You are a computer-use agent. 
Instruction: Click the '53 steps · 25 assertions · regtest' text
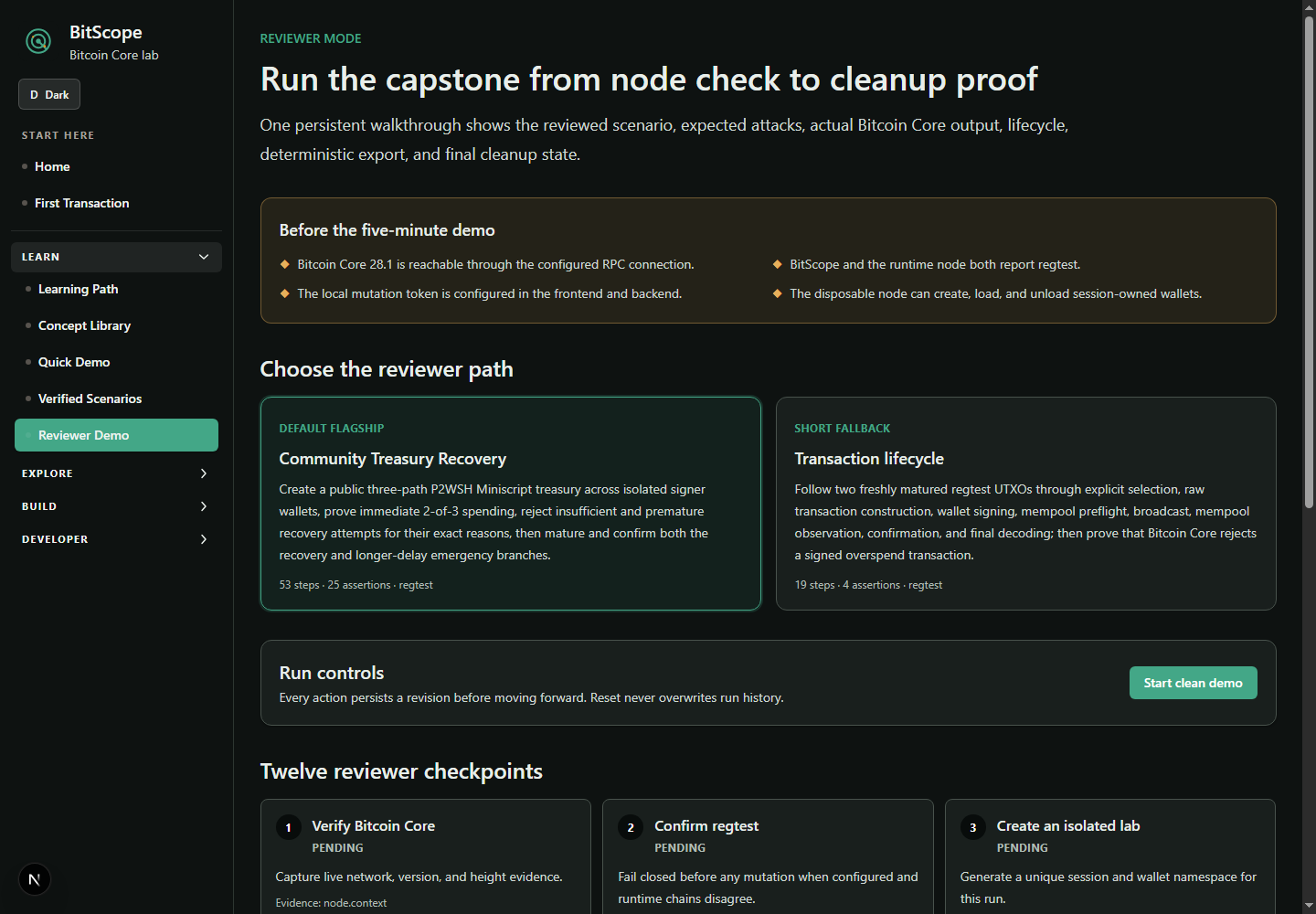tap(356, 585)
